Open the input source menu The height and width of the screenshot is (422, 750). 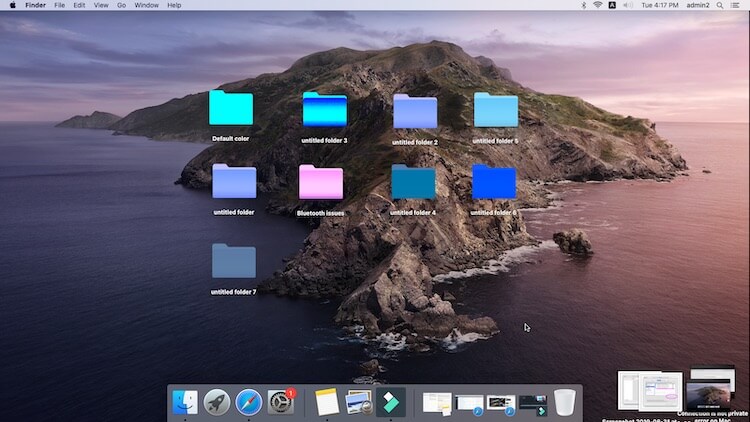[x=612, y=5]
